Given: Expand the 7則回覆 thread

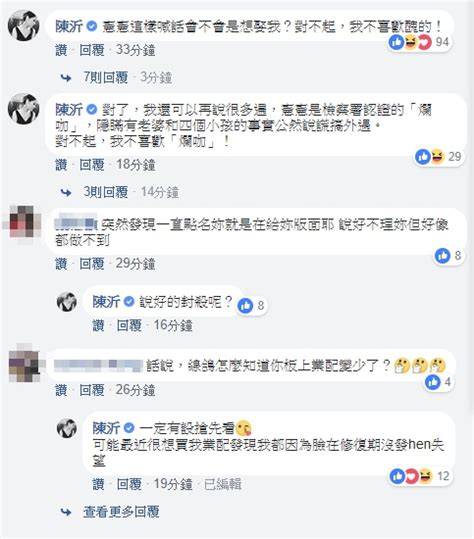Looking at the screenshot, I should click(x=106, y=77).
